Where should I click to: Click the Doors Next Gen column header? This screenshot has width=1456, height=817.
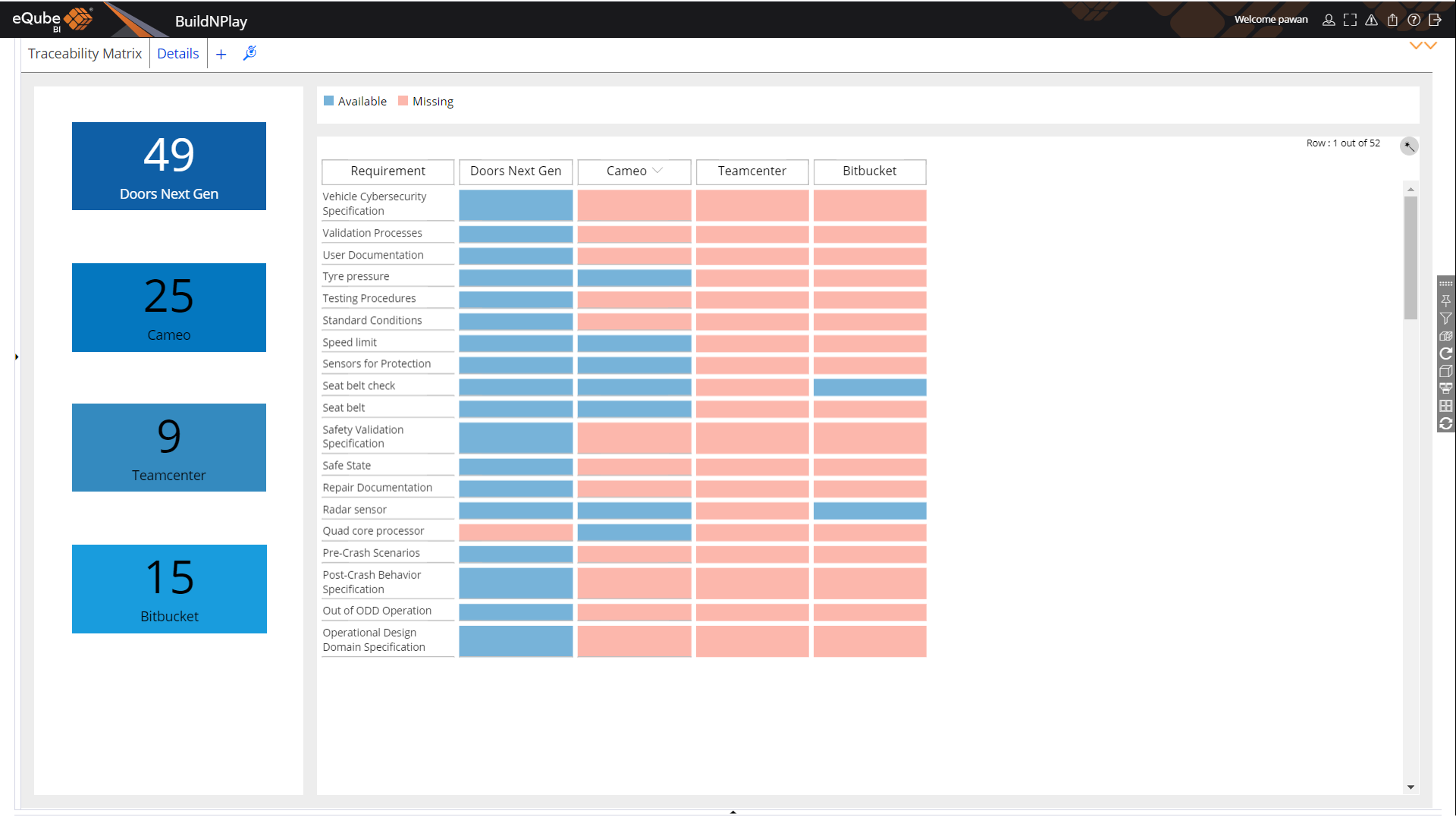[x=516, y=171]
